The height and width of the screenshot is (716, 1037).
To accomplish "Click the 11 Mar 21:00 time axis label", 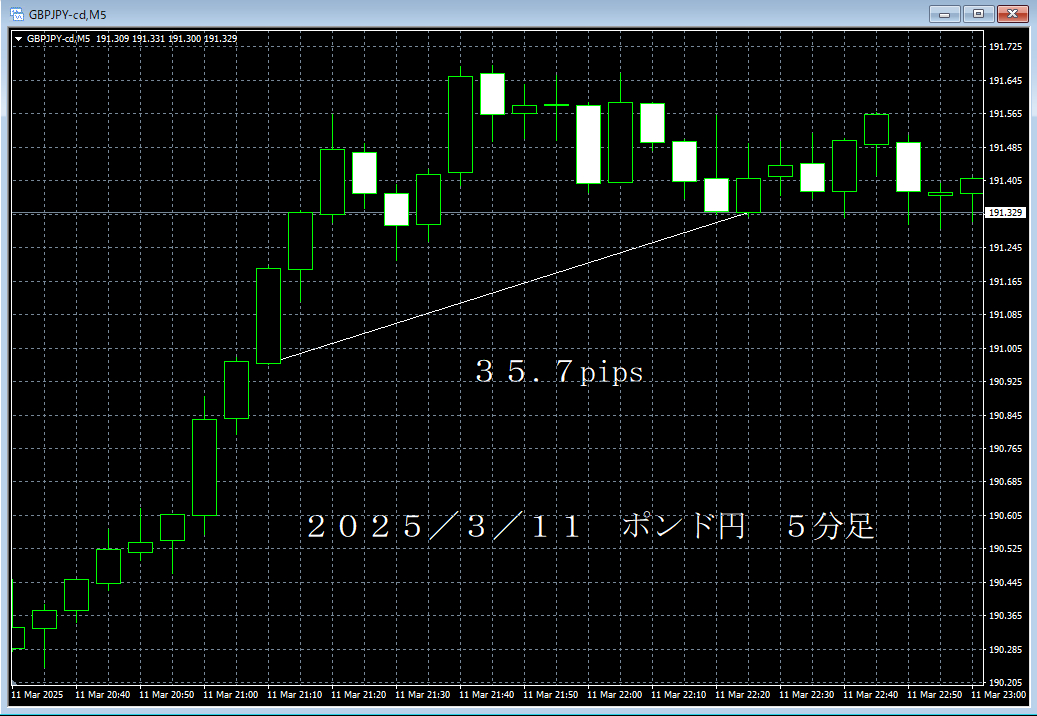I will tap(230, 694).
